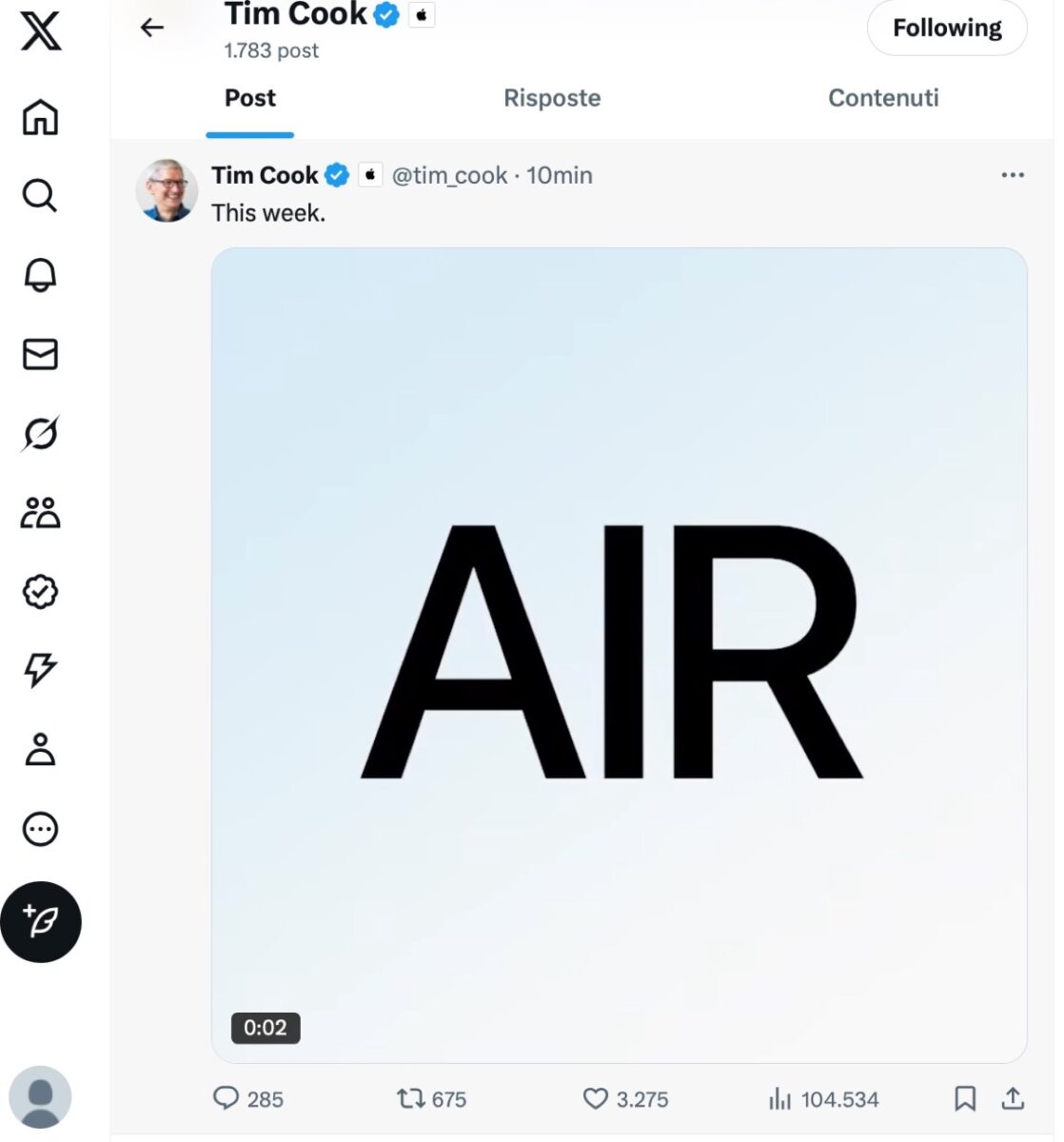Bookmark Tim Cook's post

(x=965, y=1099)
